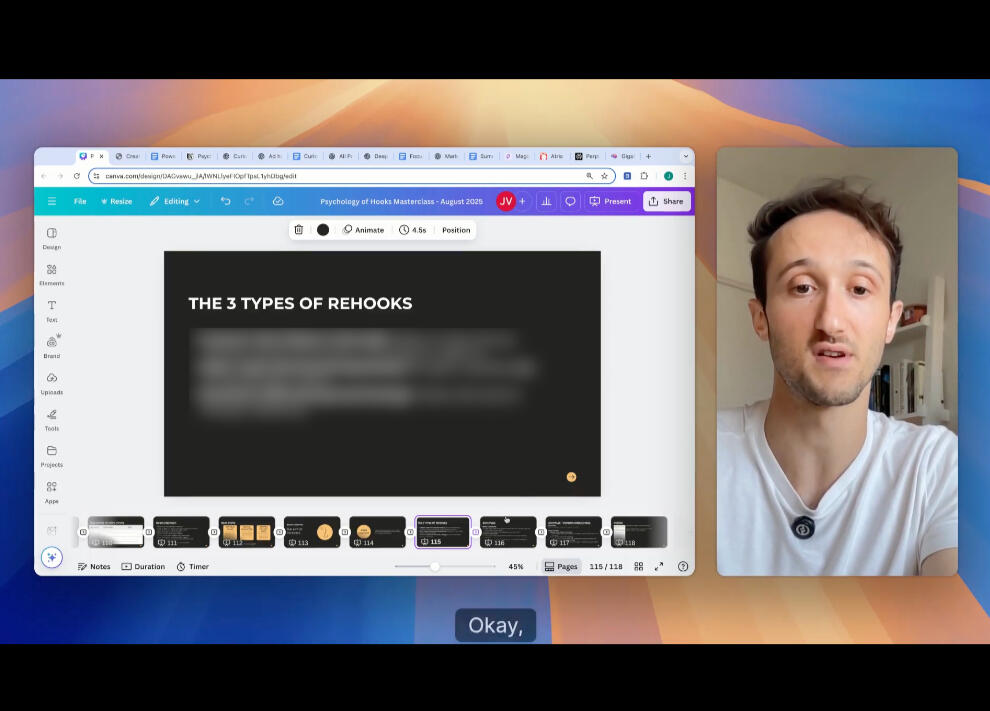Click the Present button
Viewport: 990px width, 711px height.
pos(610,201)
